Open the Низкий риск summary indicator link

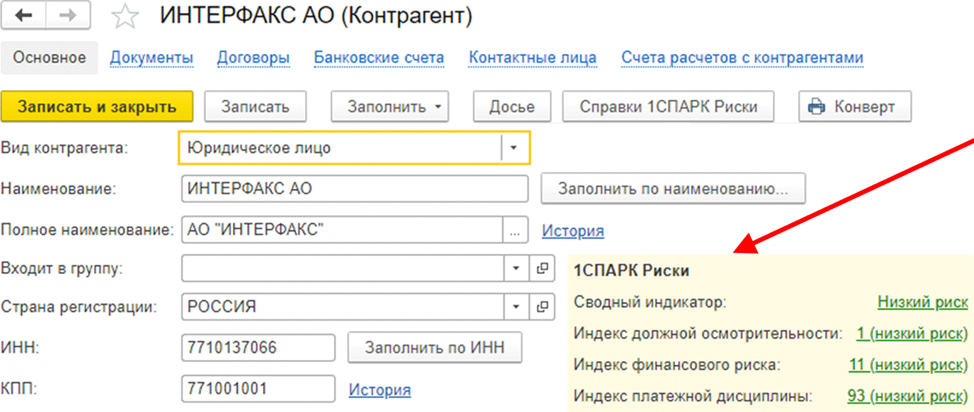(x=922, y=303)
